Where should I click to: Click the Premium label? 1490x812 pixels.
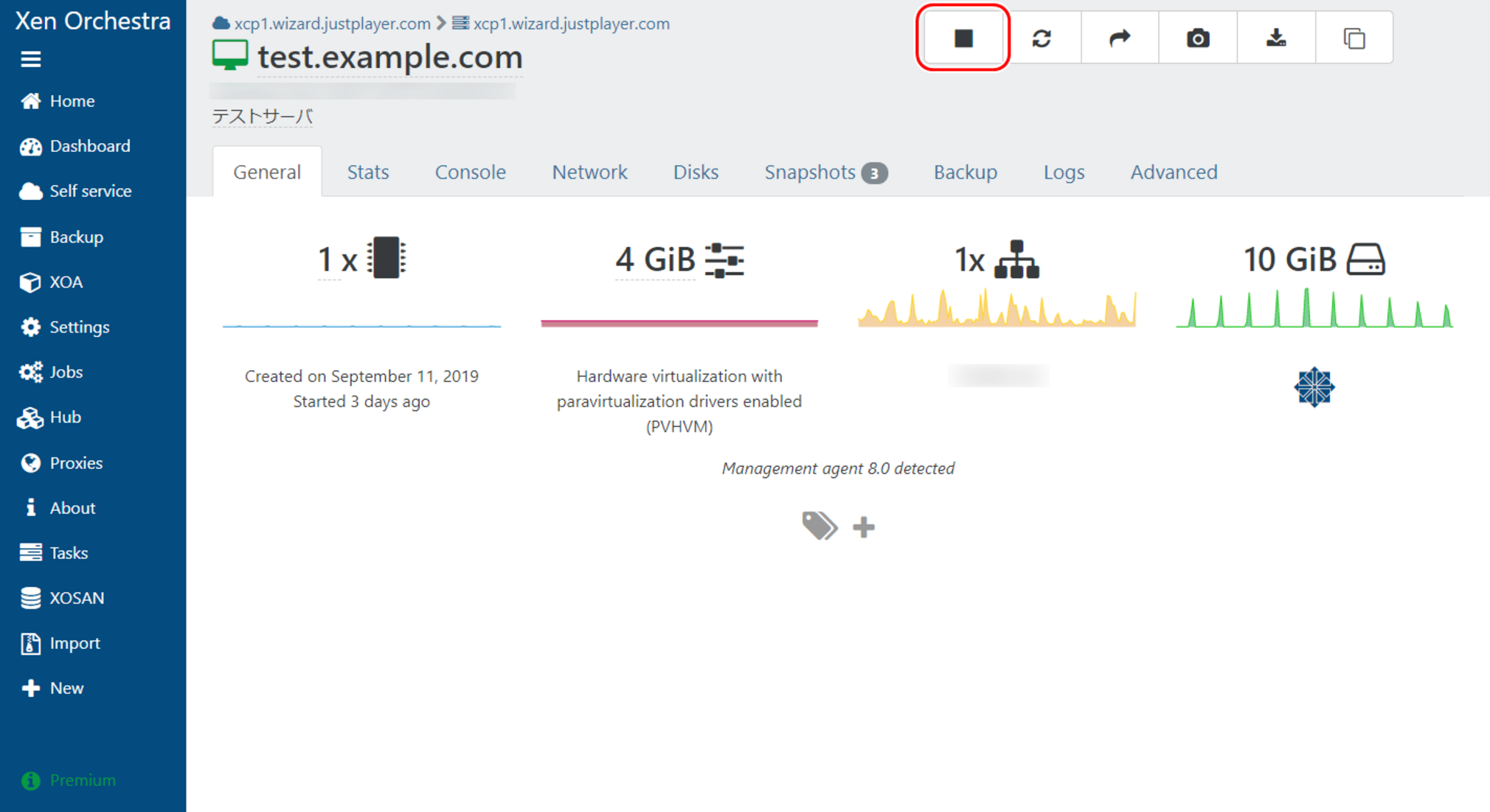coord(83,780)
